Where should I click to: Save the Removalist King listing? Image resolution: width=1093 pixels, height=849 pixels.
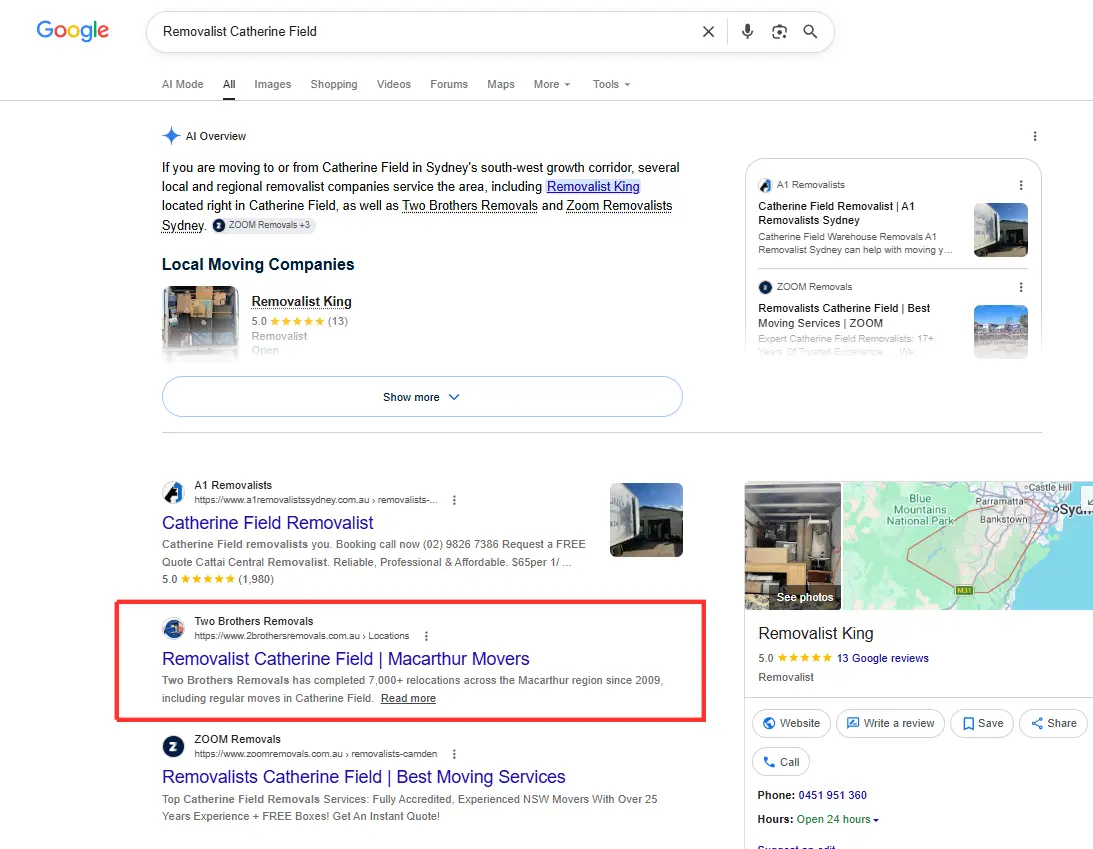point(982,724)
